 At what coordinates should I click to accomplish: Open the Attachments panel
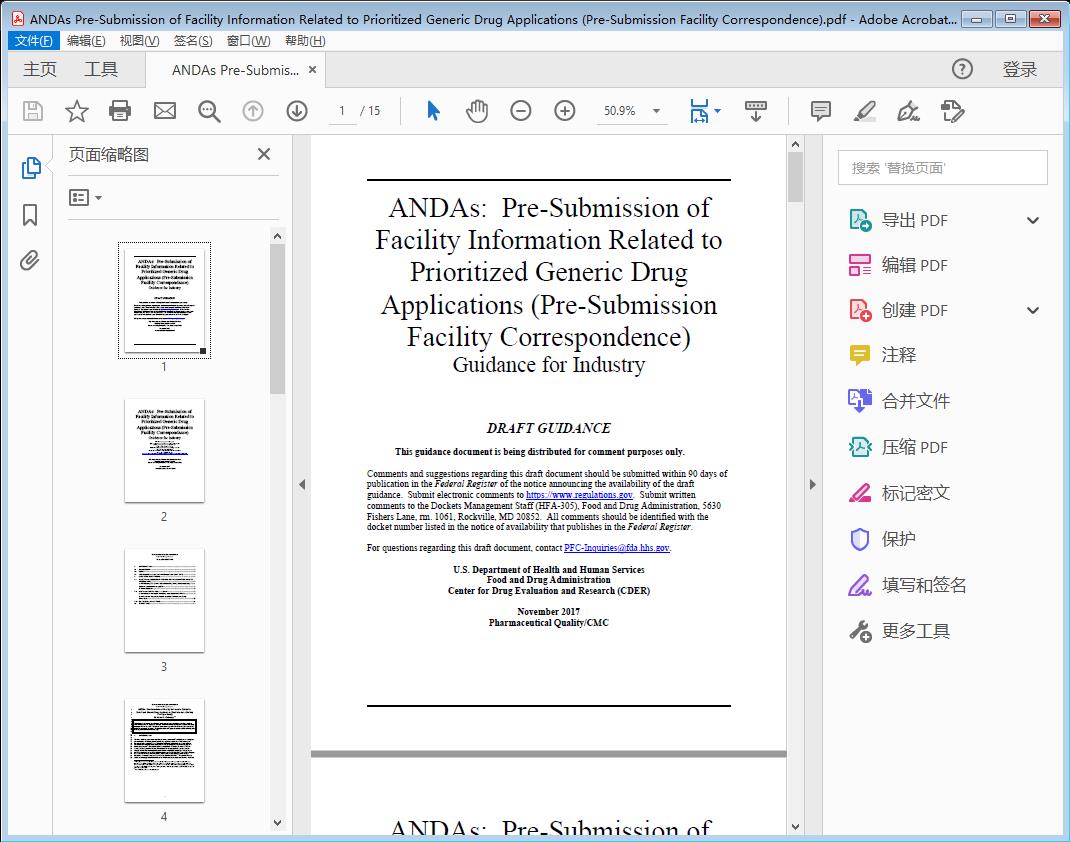(30, 260)
